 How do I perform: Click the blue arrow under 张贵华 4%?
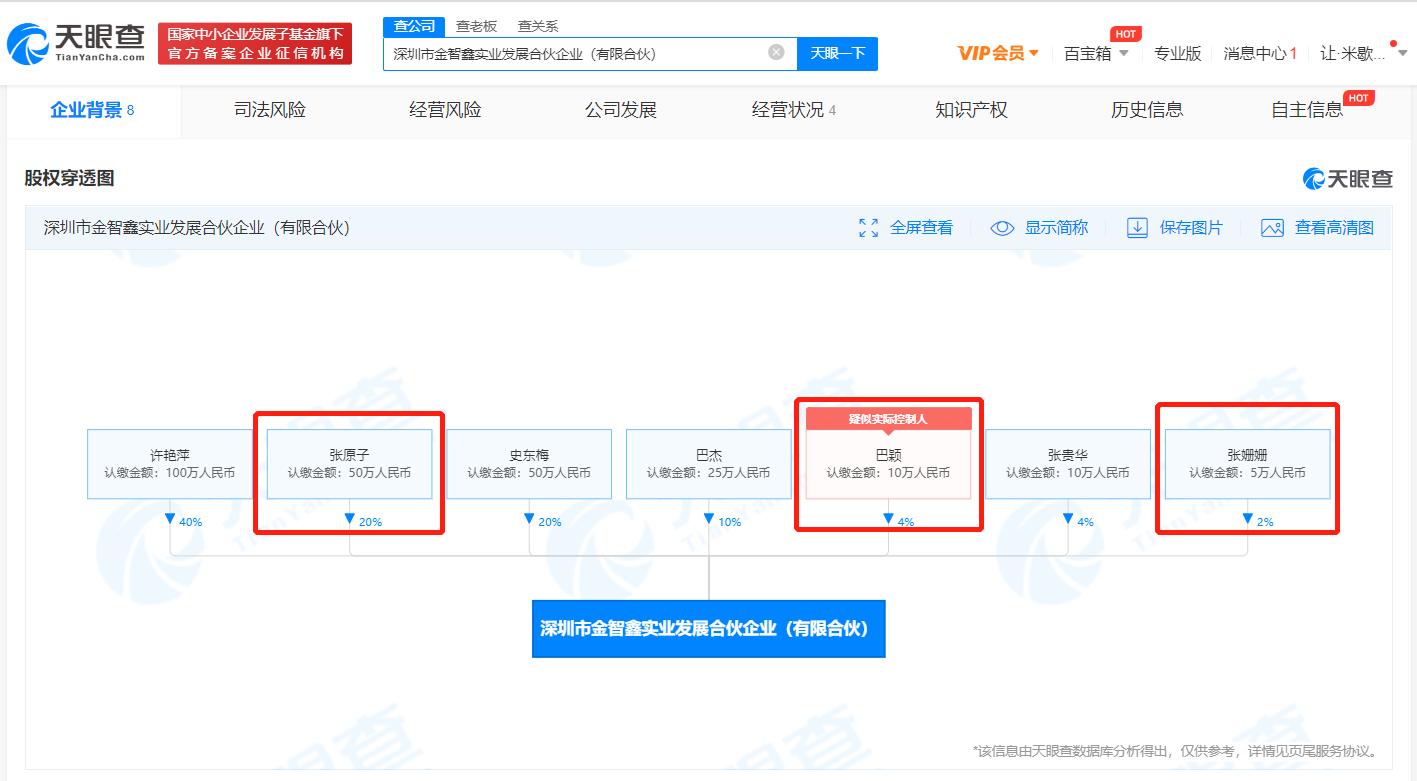pos(1068,519)
